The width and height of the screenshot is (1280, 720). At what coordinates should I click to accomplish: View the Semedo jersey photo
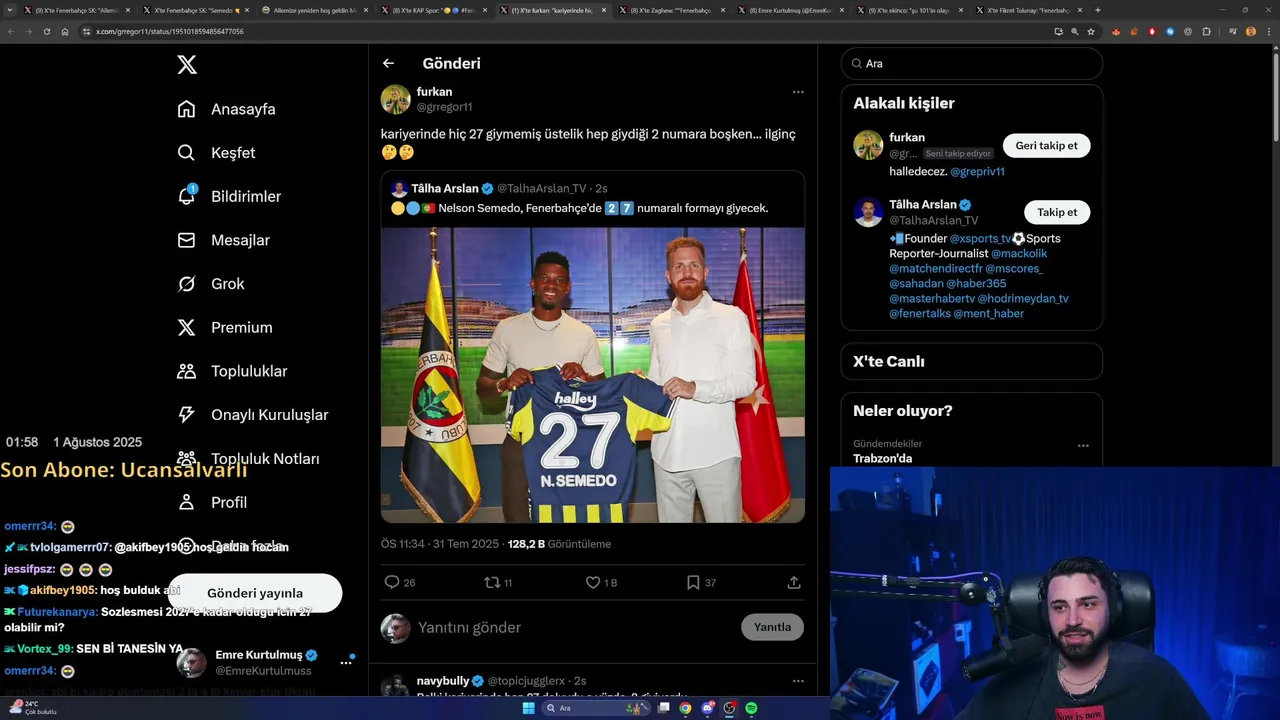[x=593, y=375]
